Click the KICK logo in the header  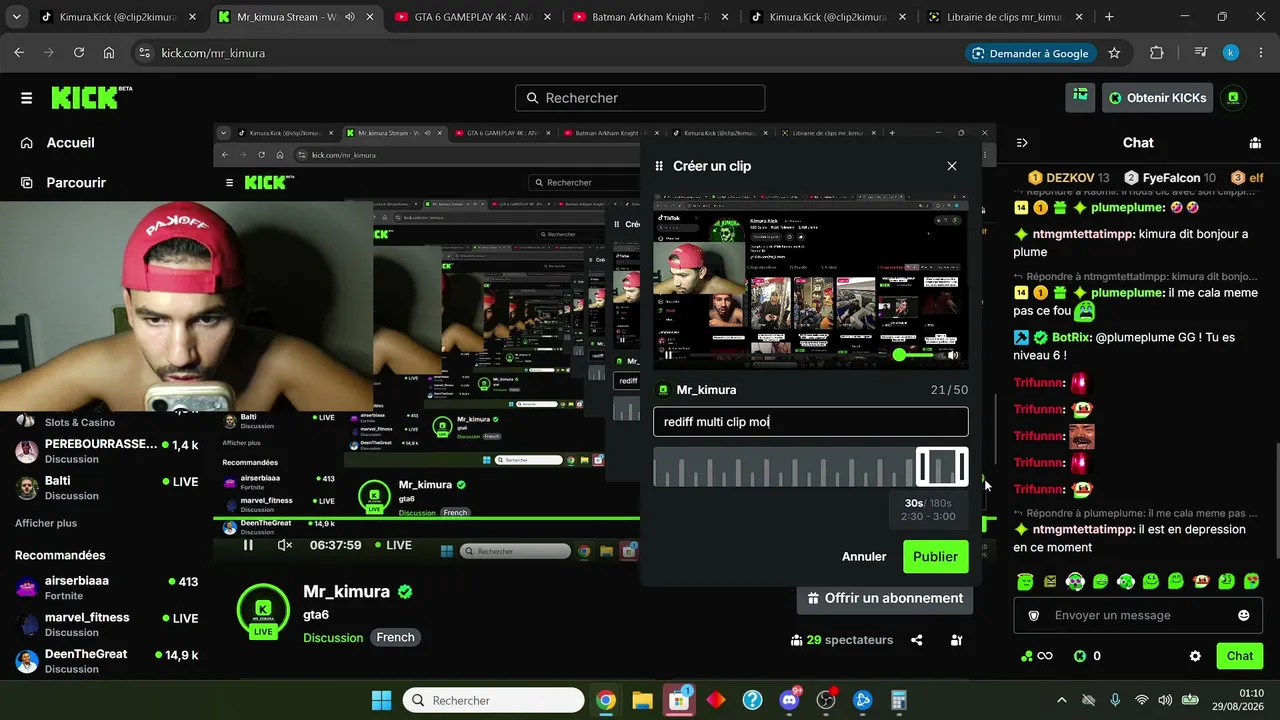pos(91,97)
